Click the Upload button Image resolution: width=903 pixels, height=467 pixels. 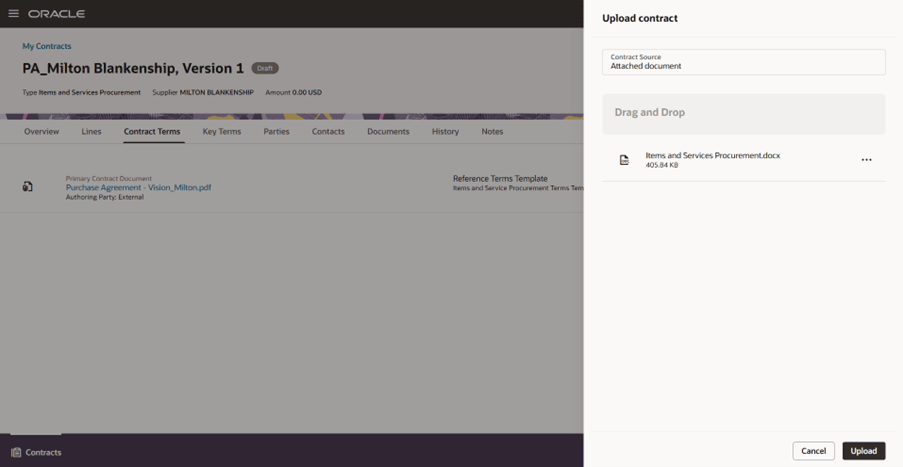click(864, 451)
